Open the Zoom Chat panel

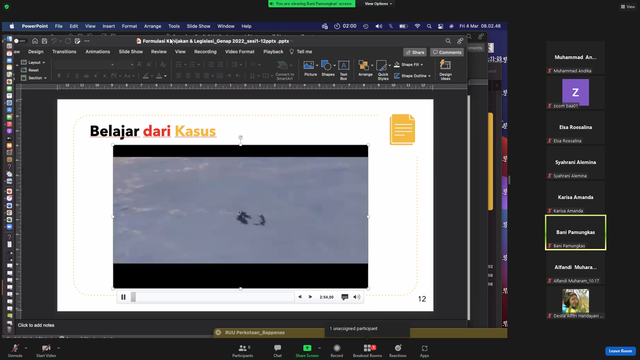[278, 351]
